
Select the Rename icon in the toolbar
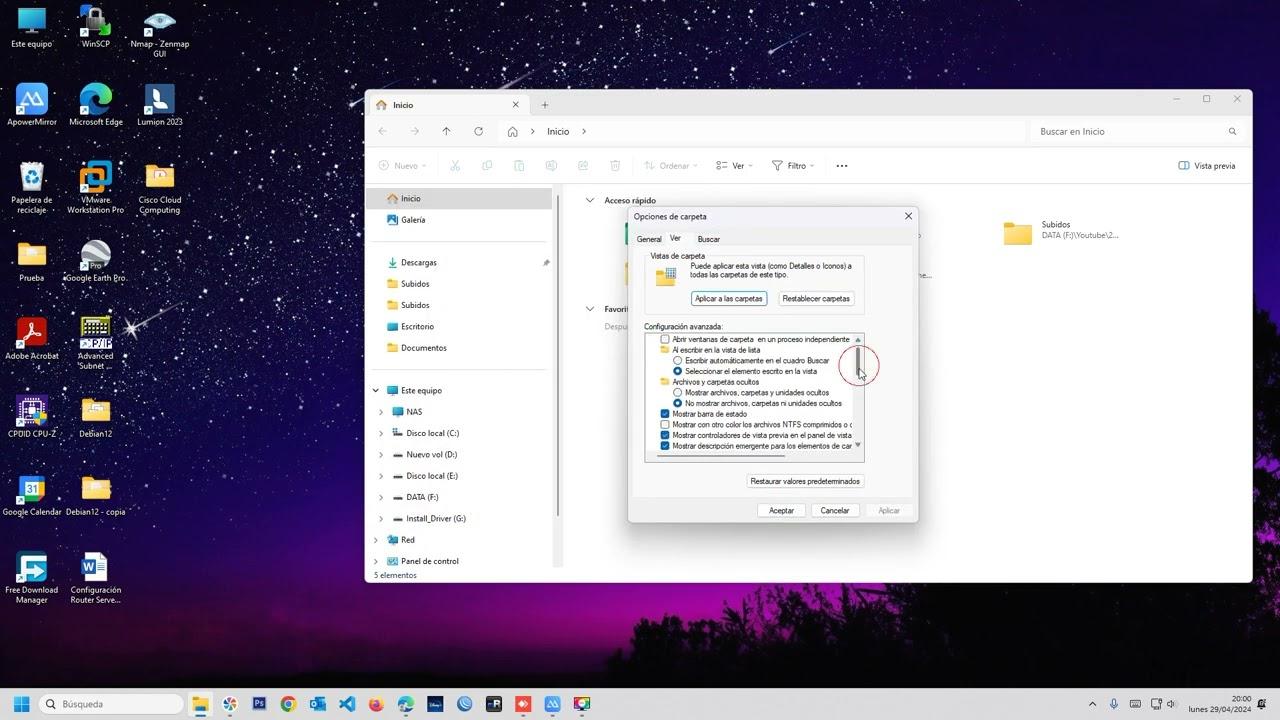click(551, 165)
